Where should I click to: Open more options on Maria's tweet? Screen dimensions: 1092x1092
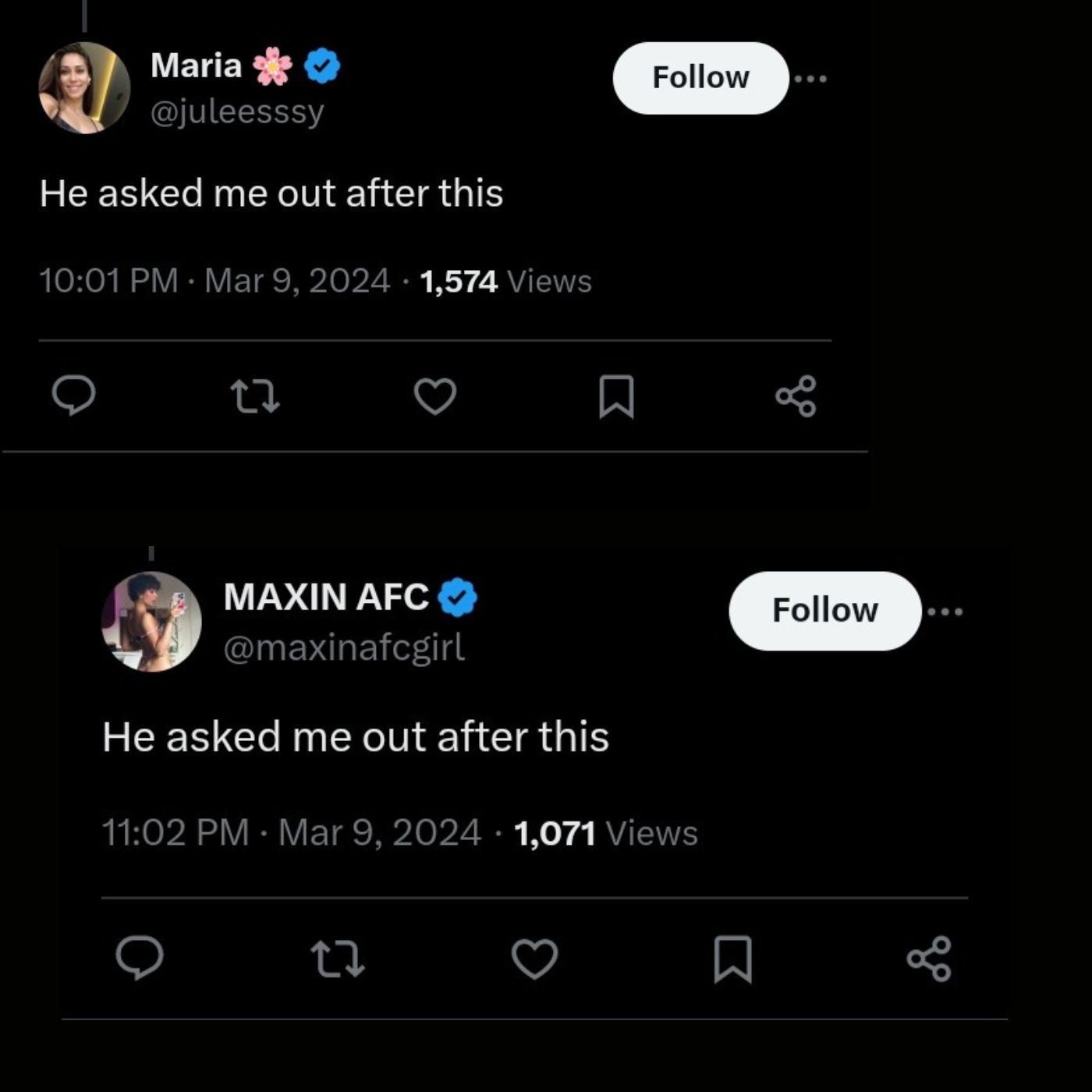[x=811, y=78]
